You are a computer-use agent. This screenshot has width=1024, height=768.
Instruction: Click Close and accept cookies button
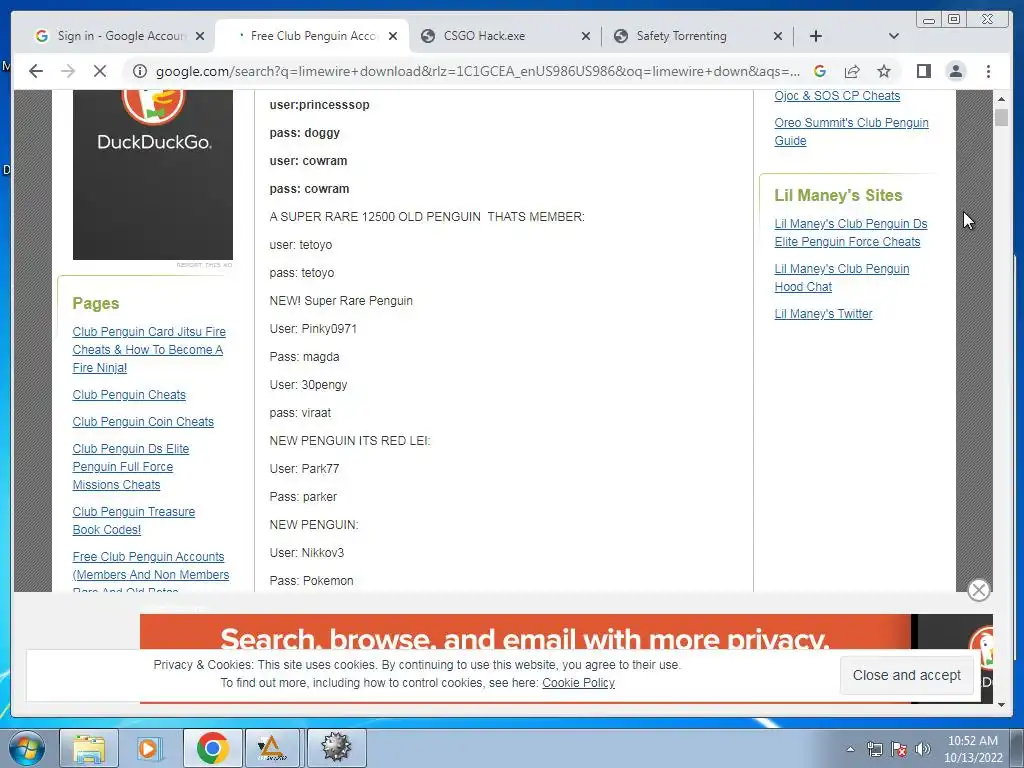(906, 675)
